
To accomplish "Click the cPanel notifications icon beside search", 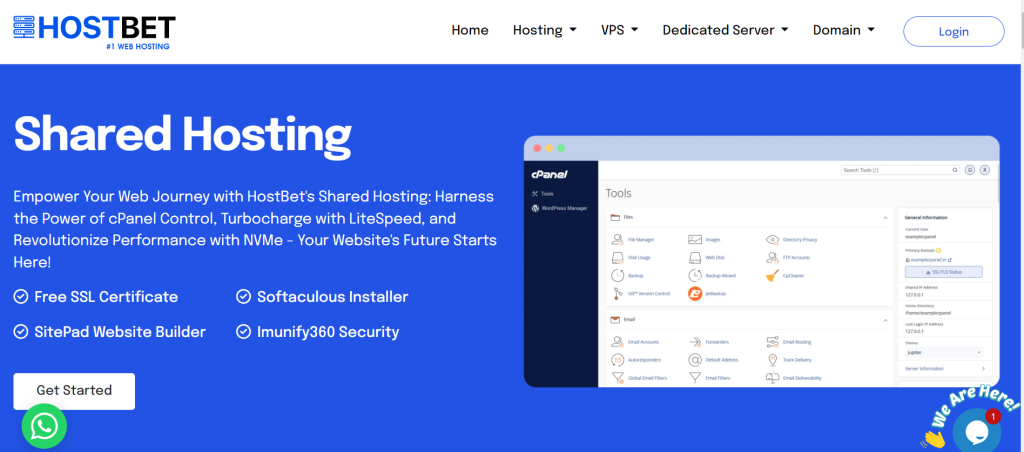I will 970,170.
